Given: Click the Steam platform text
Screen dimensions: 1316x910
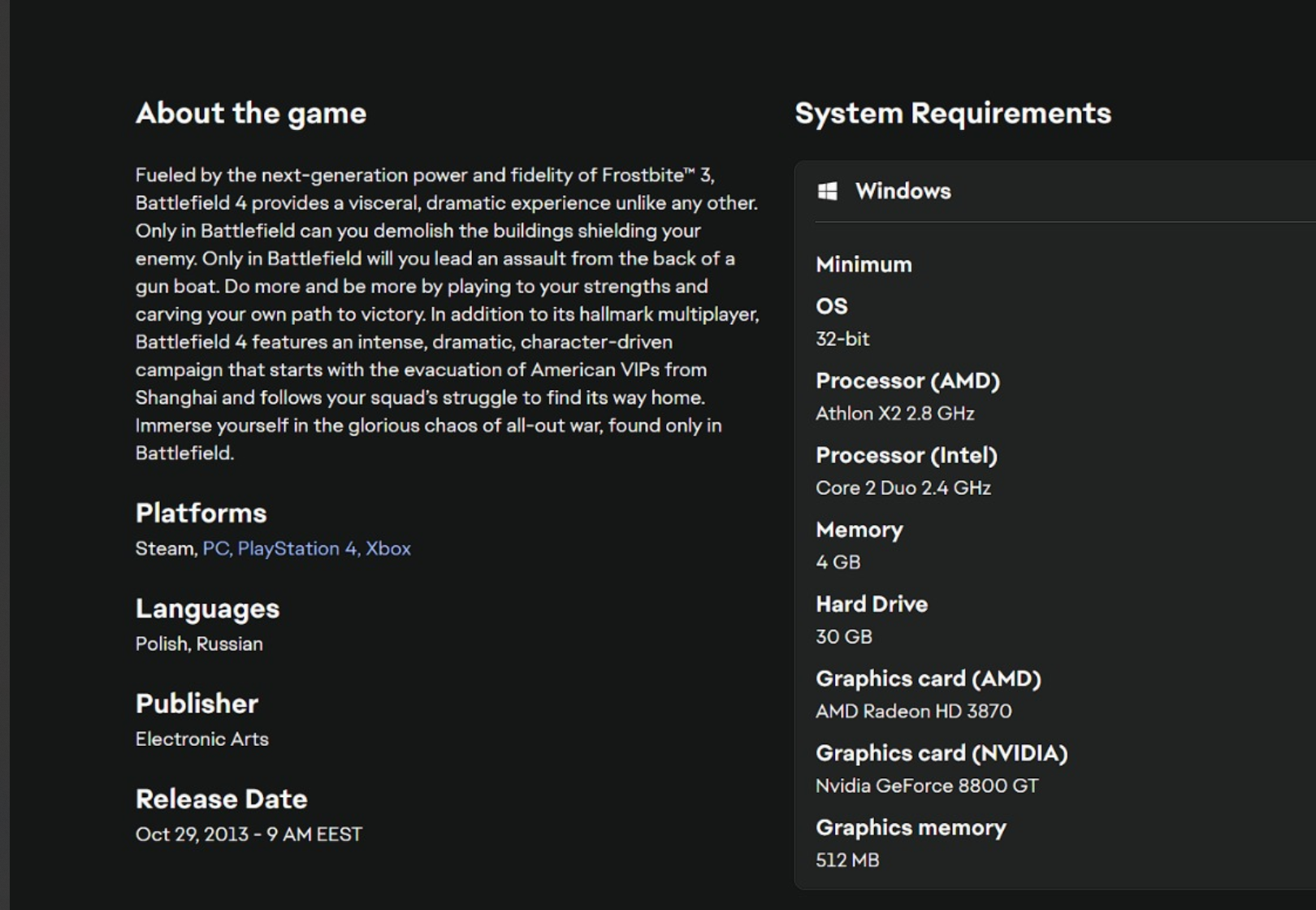Looking at the screenshot, I should point(164,548).
